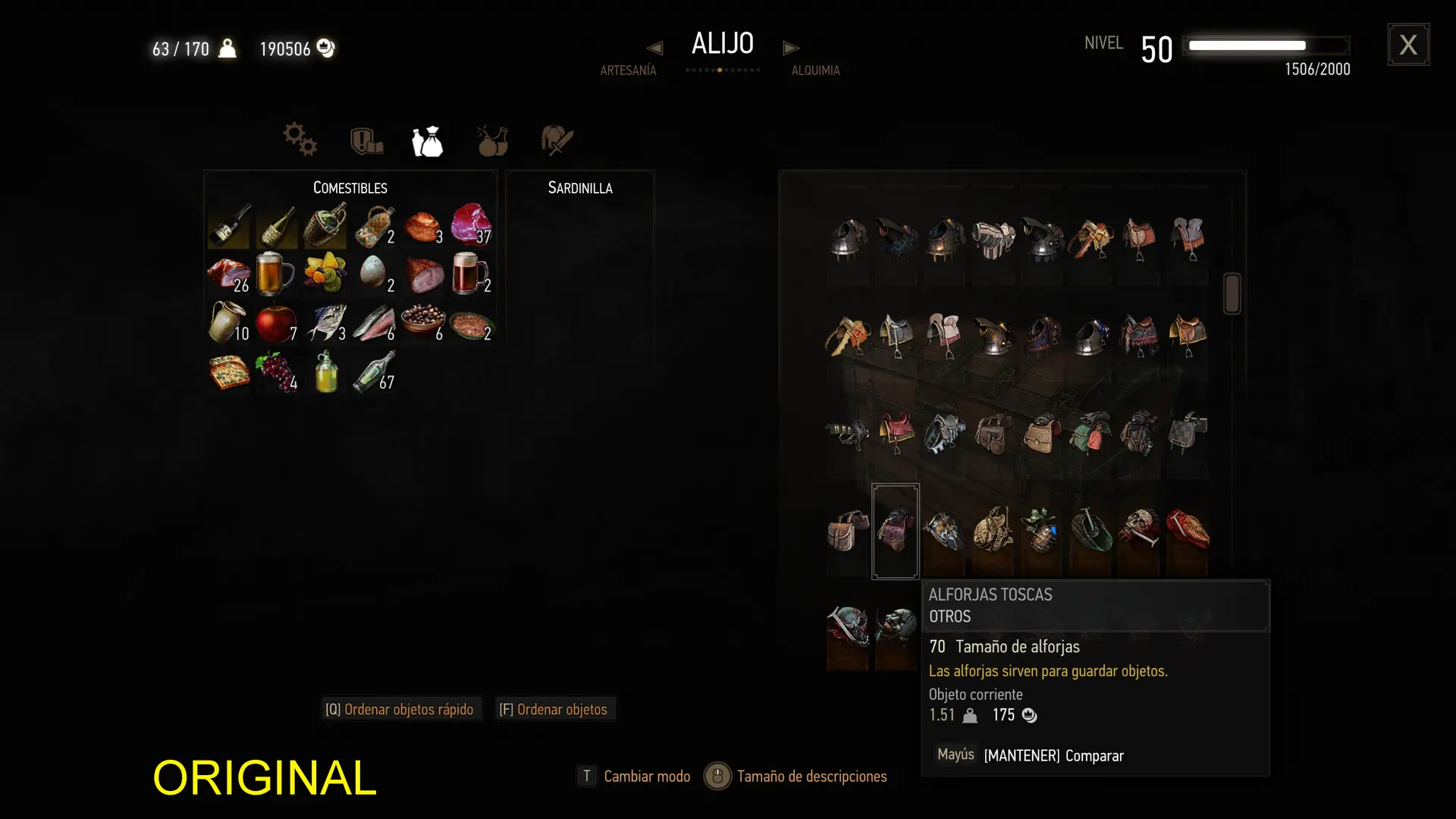Toggle Tamaño de descripciones mouse option
The image size is (1456, 819).
pos(795,776)
